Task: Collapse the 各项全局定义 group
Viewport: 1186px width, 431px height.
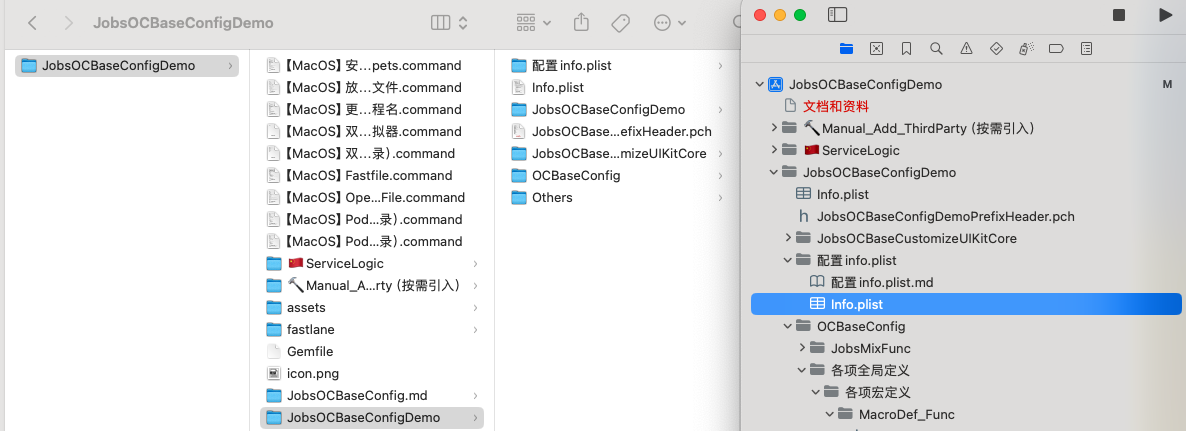Action: (802, 371)
